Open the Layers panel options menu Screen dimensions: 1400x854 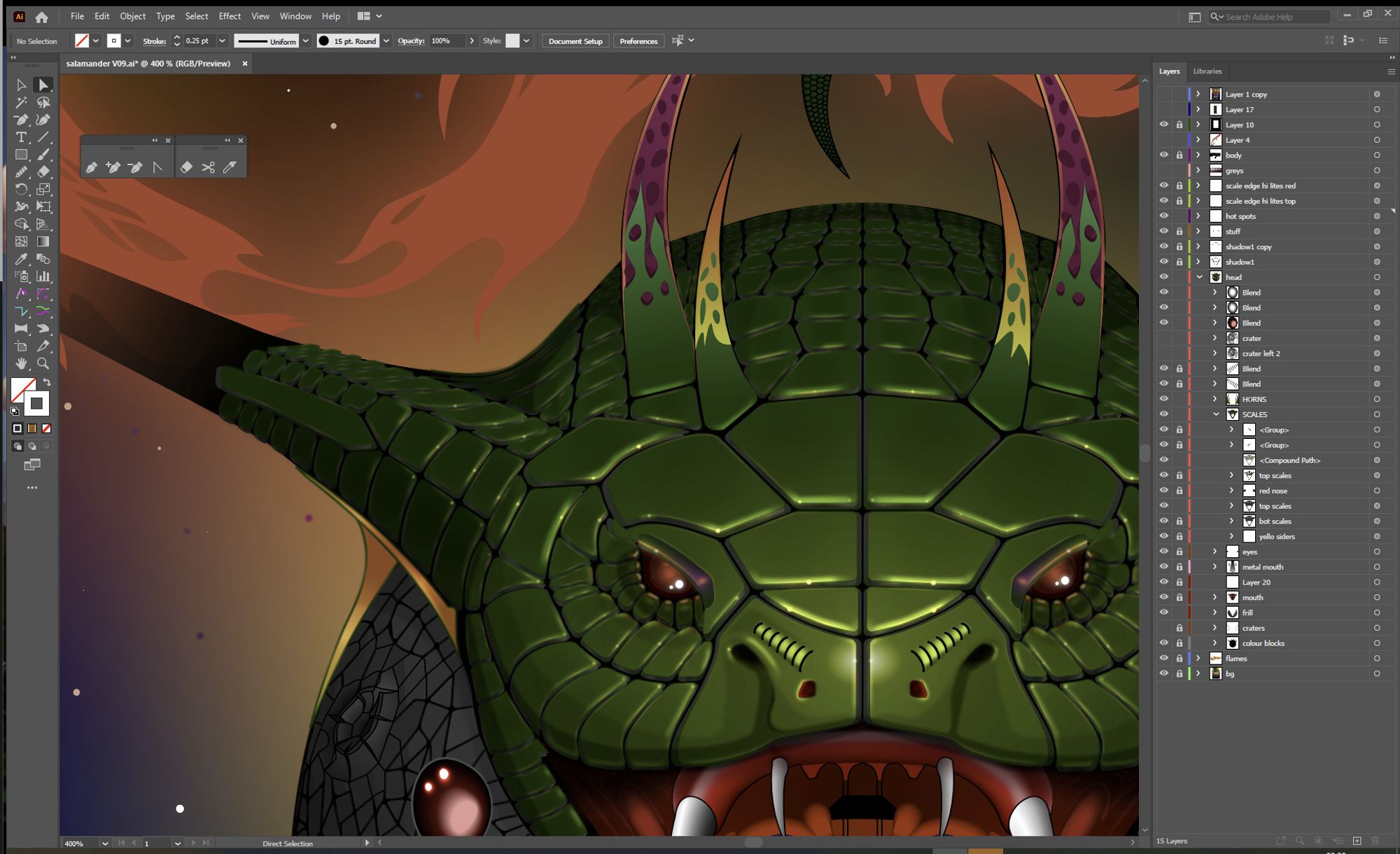pyautogui.click(x=1391, y=71)
